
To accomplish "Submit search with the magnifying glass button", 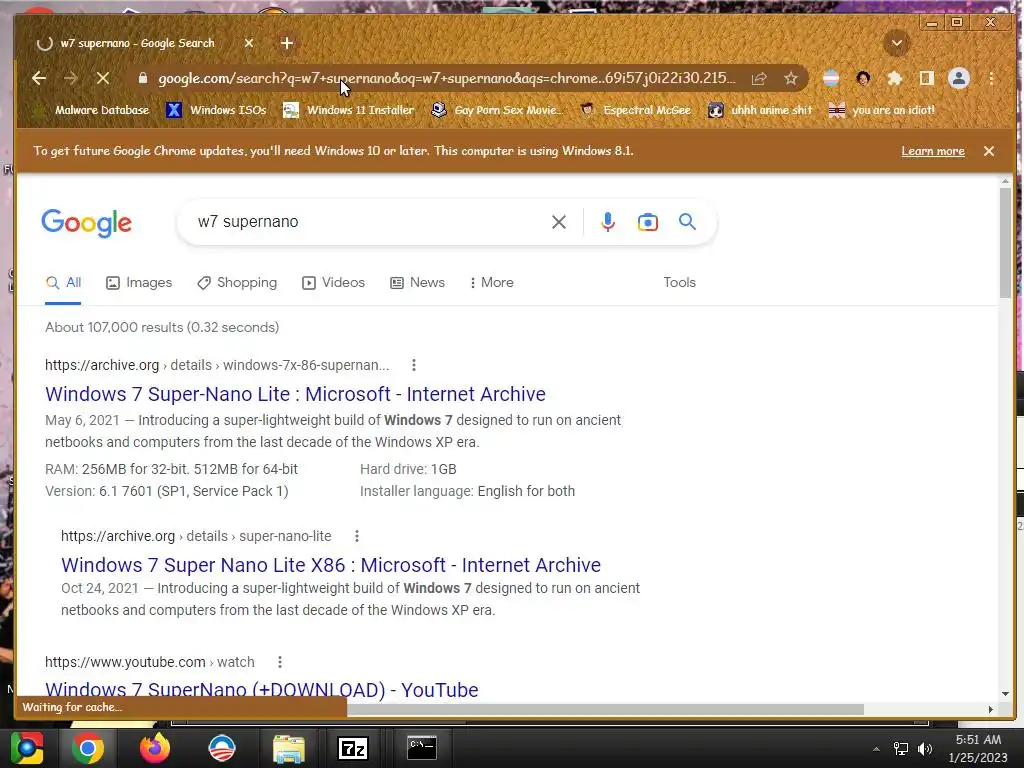I will click(x=687, y=222).
